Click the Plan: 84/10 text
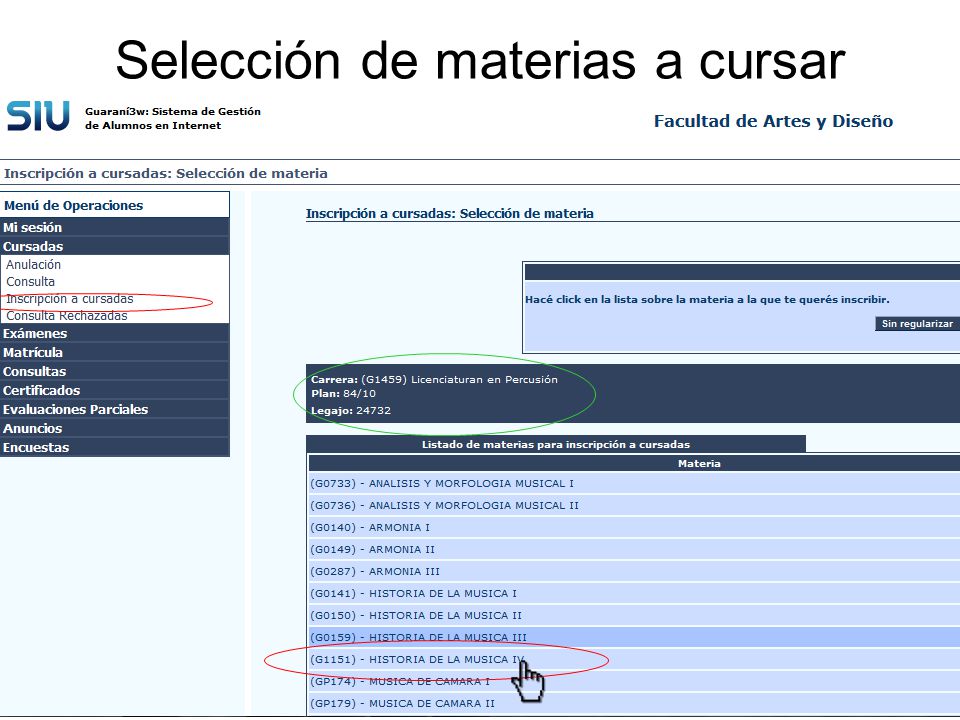 coord(343,394)
